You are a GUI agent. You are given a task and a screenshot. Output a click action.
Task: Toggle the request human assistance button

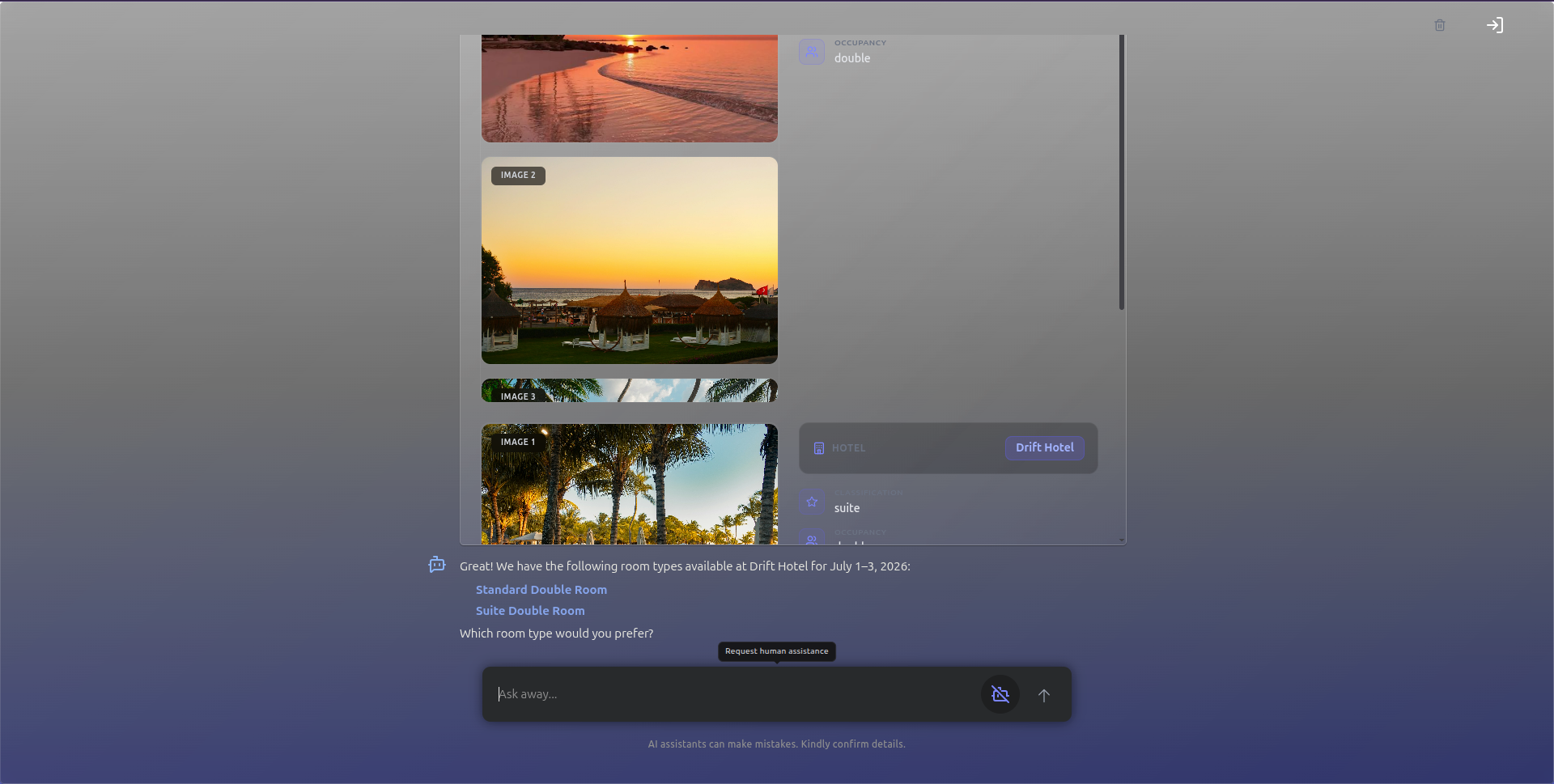[x=1000, y=694]
